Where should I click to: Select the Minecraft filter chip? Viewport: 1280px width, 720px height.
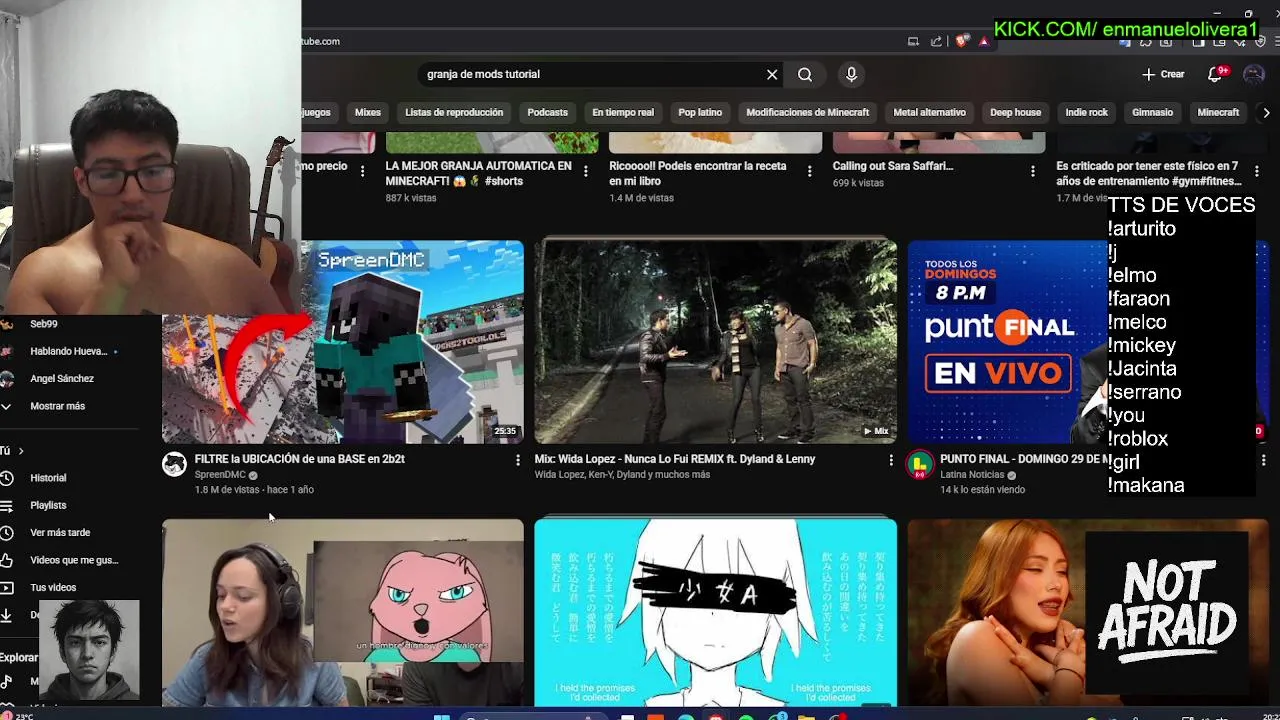pos(1218,112)
